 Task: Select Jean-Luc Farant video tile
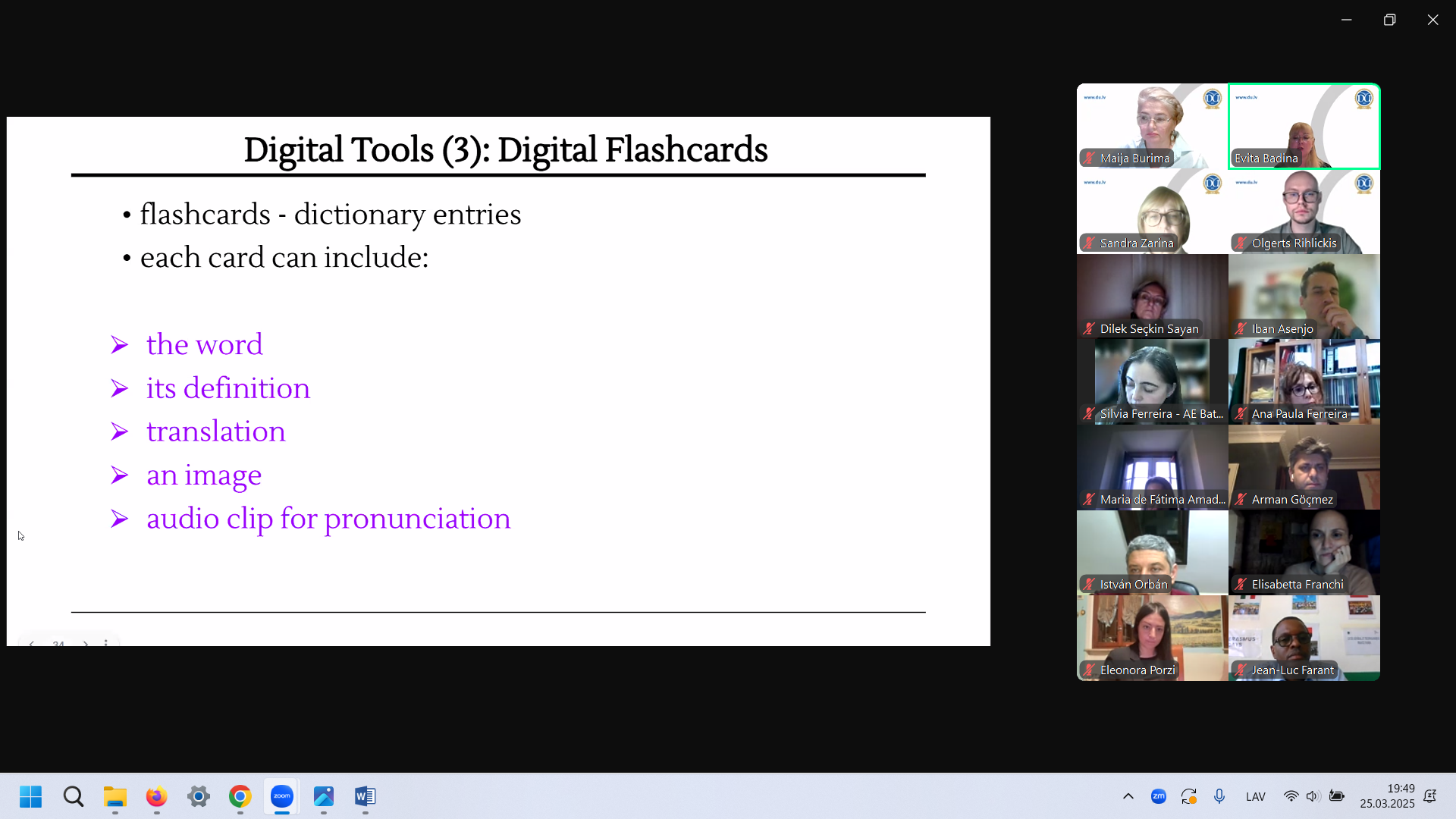click(1304, 638)
